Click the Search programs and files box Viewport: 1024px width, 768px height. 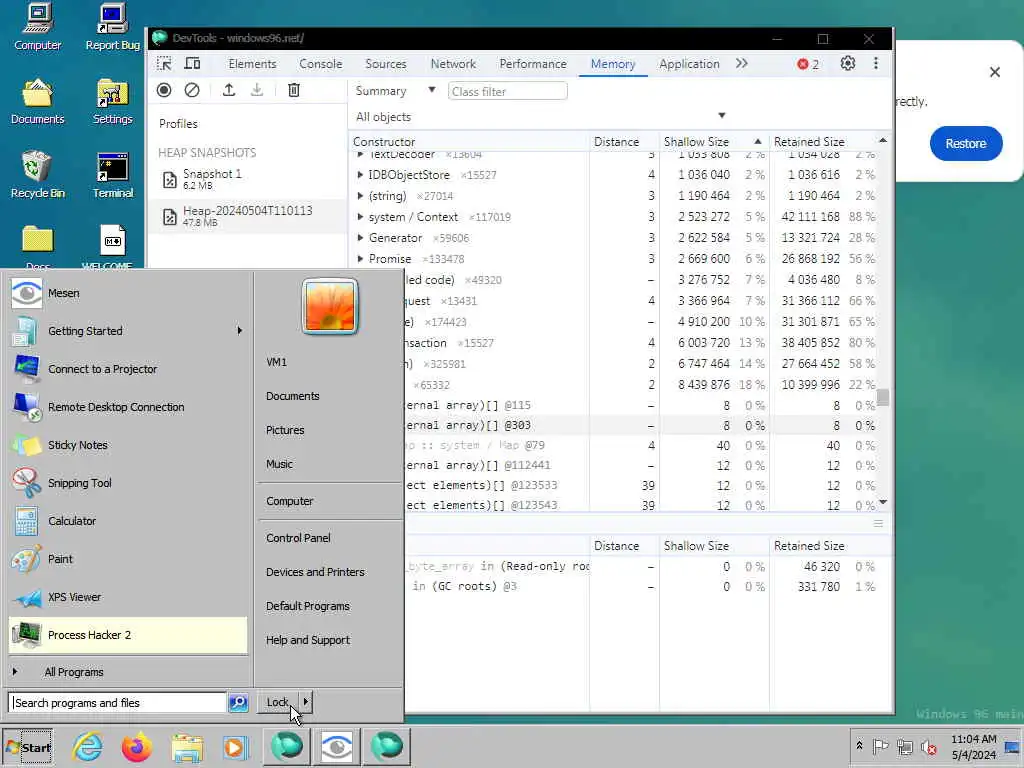click(x=118, y=703)
